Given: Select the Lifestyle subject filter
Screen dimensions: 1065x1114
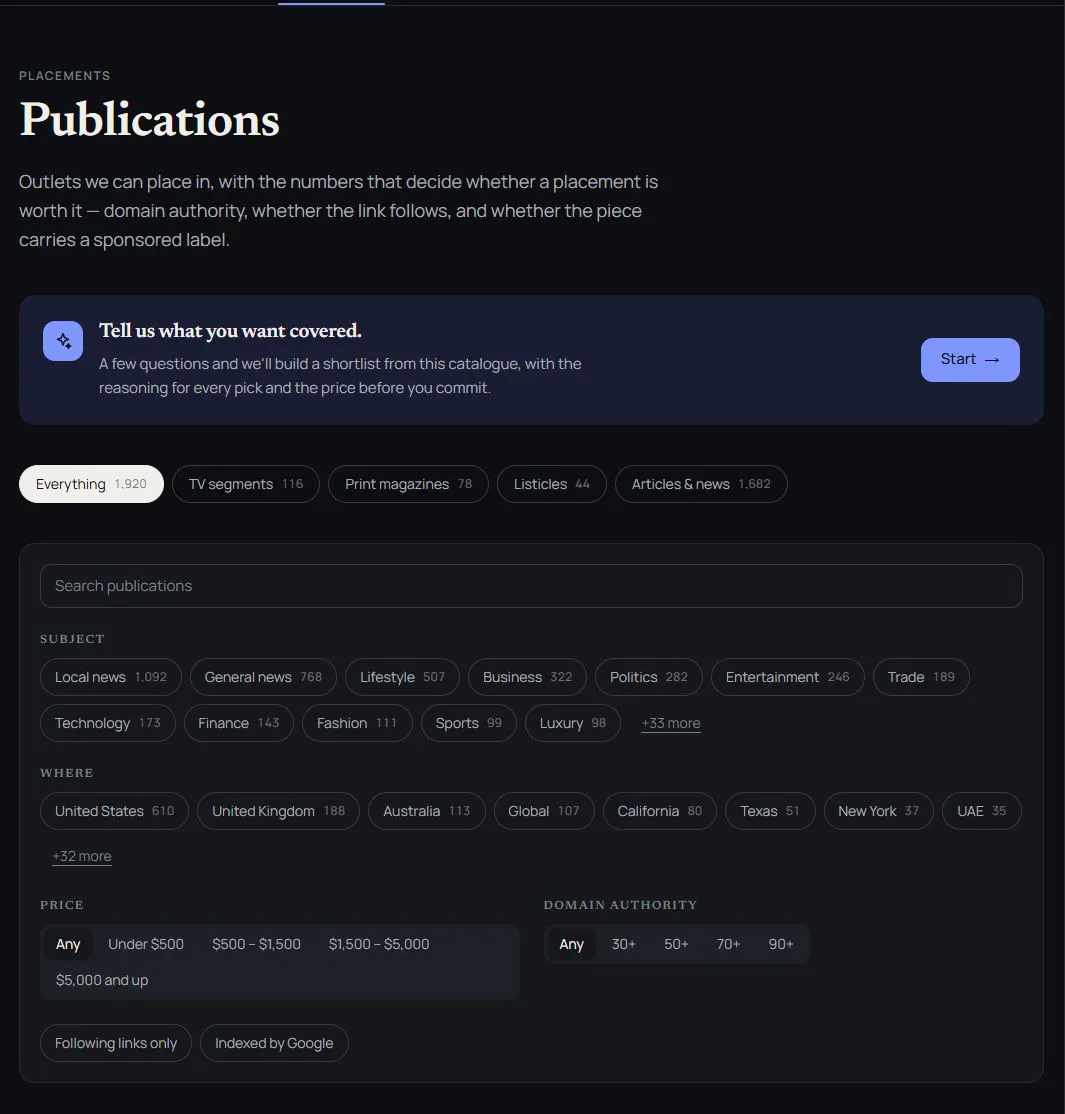Looking at the screenshot, I should click(402, 677).
